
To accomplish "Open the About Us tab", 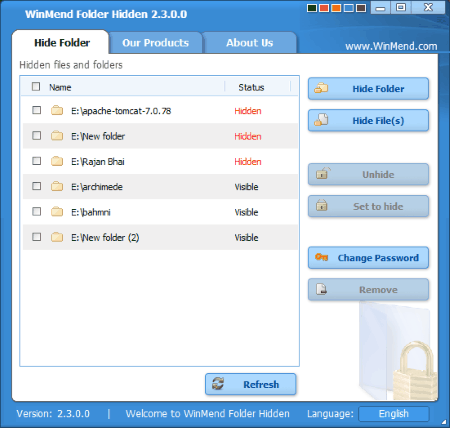I will [250, 43].
